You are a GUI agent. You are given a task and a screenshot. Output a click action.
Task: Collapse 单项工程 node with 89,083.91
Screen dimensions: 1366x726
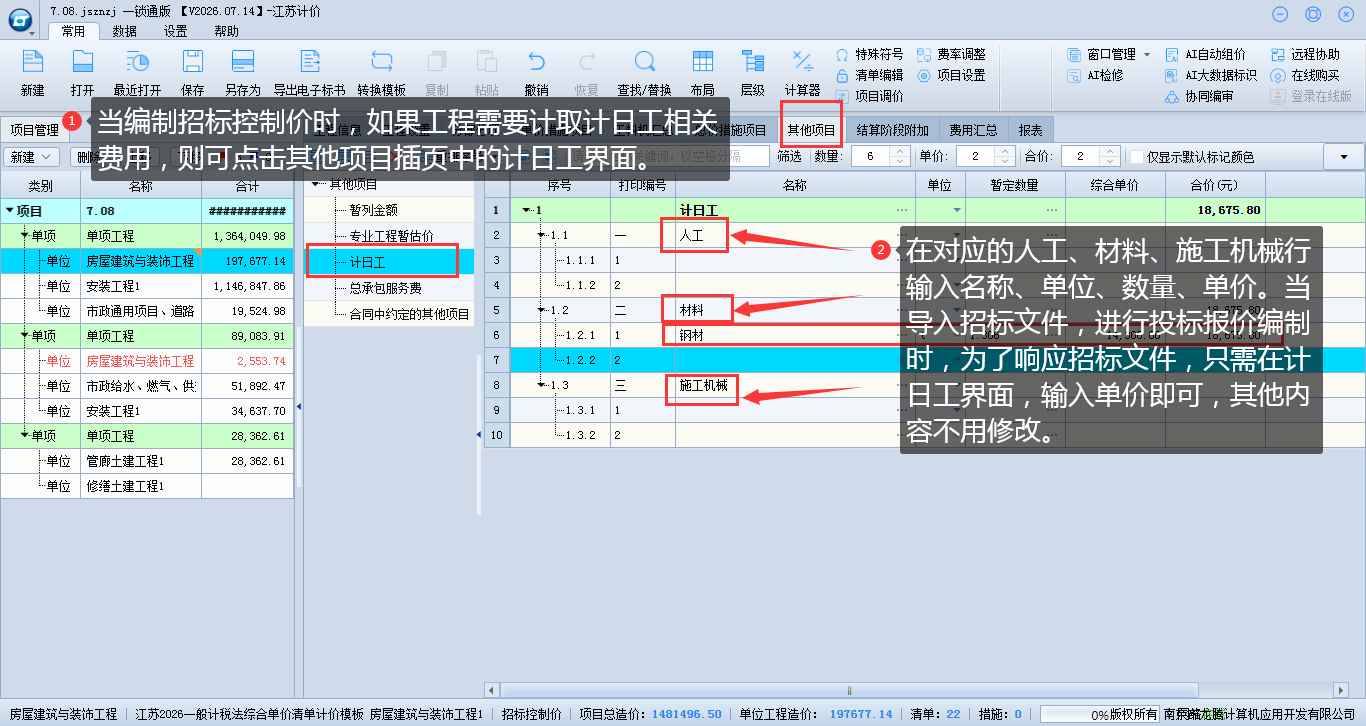(25, 336)
